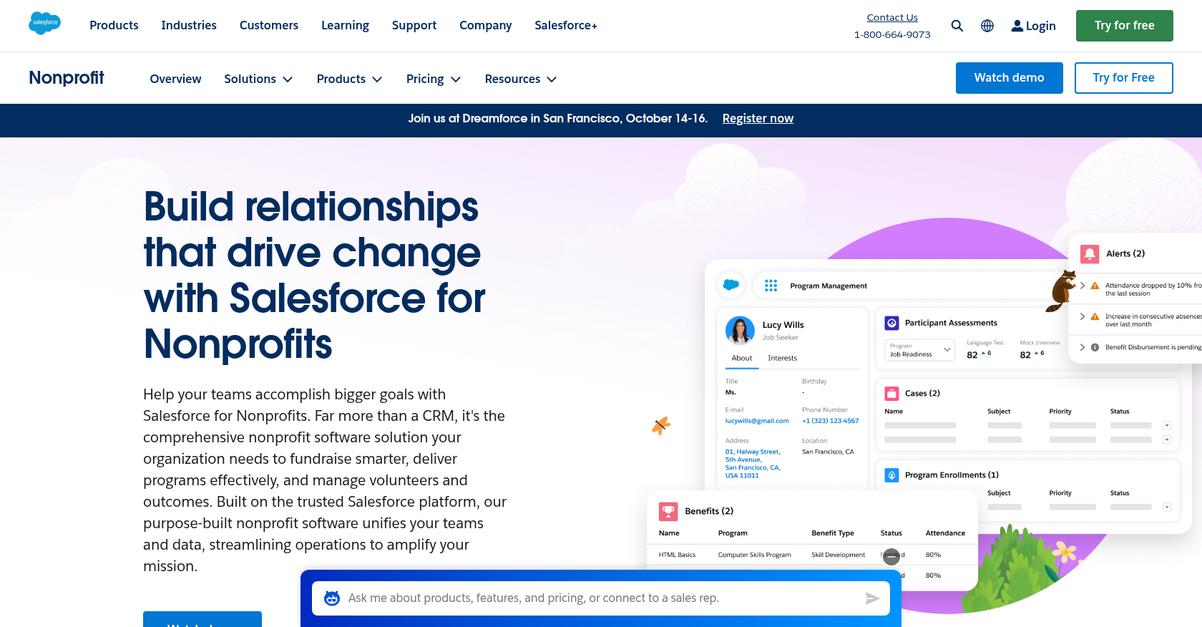The image size is (1202, 627).
Task: Click Salesforce cloud icon beside Program Management
Action: (x=731, y=285)
